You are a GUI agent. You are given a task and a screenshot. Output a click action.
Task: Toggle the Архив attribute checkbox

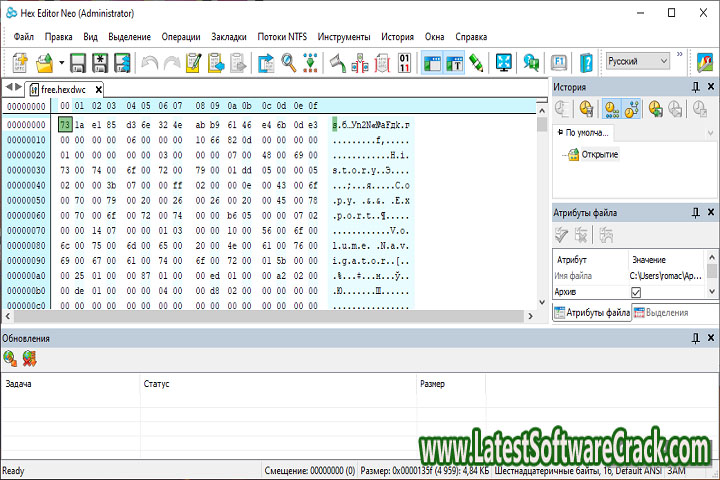click(636, 292)
